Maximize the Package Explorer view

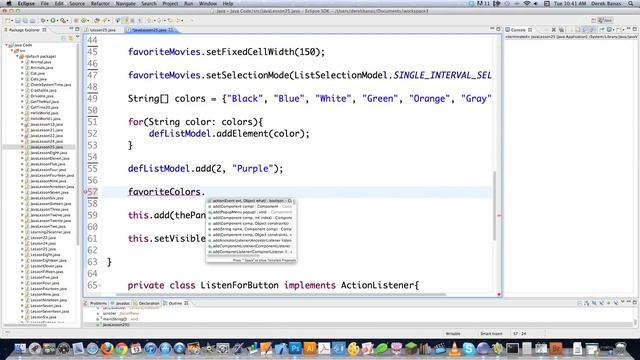(x=78, y=29)
